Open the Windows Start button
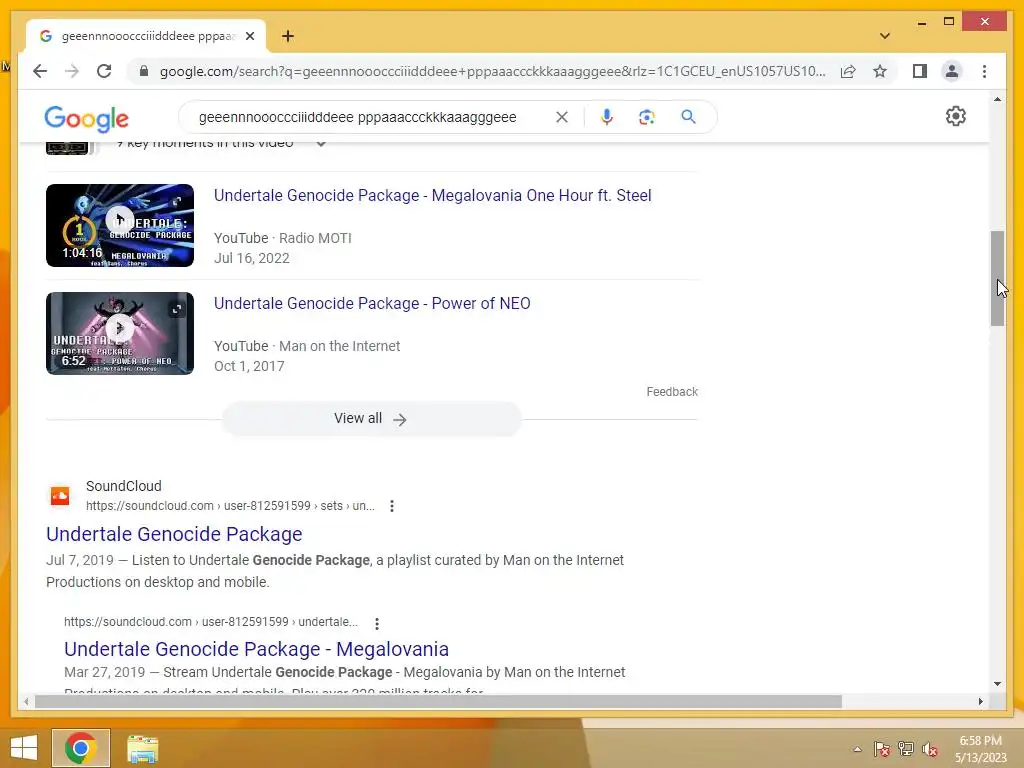Screen dimensions: 1024x768 (24, 748)
